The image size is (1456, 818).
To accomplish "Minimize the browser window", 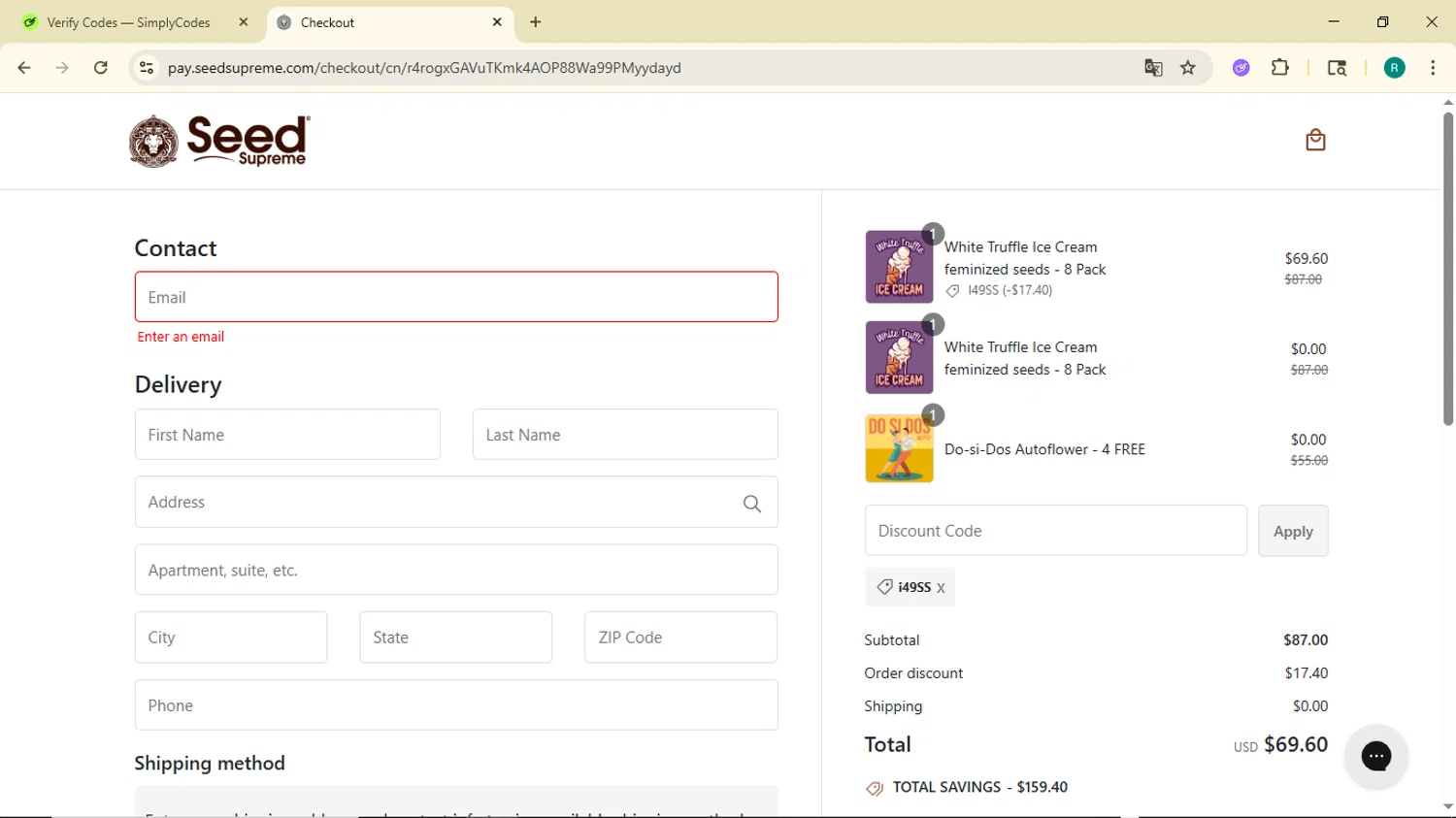I will [x=1334, y=21].
